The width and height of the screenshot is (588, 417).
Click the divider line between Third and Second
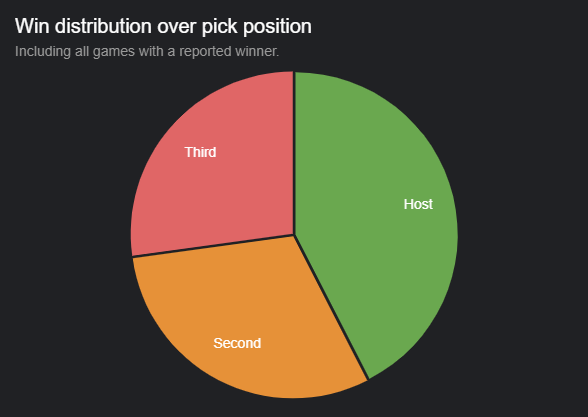pos(213,246)
